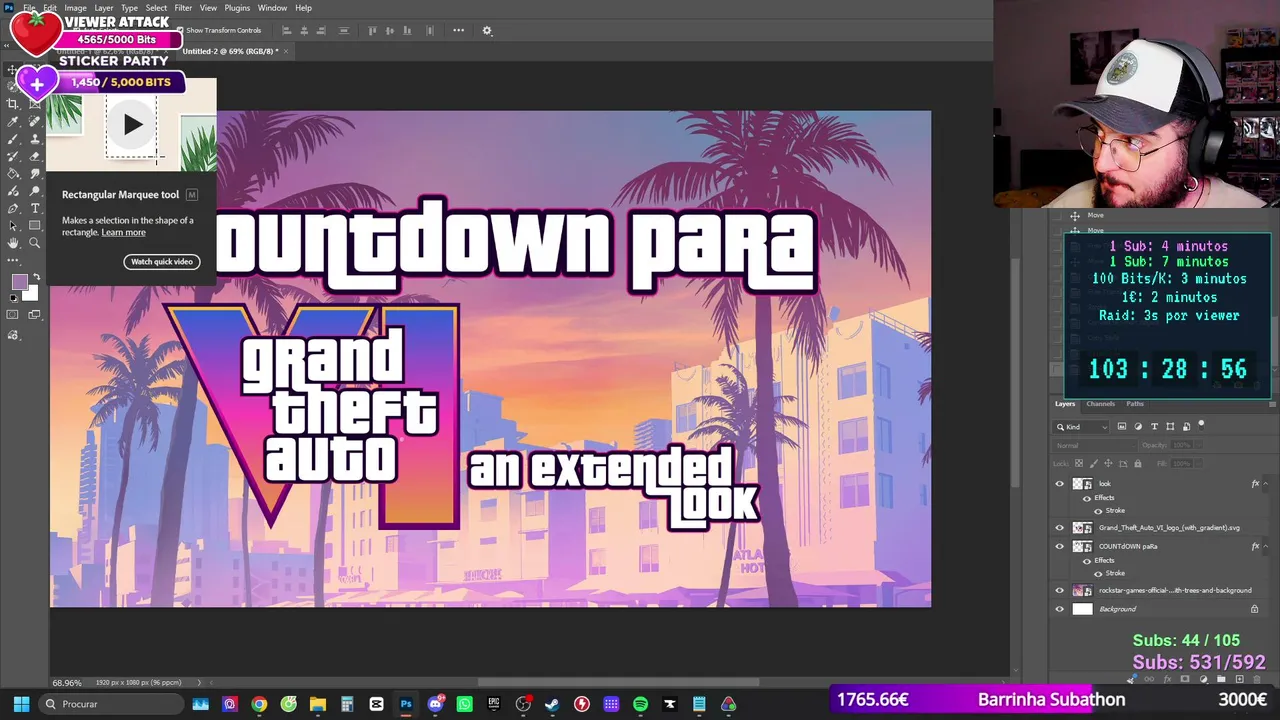Image resolution: width=1280 pixels, height=720 pixels.
Task: Toggle Stroke visibility on 'look' layer
Action: (1098, 511)
